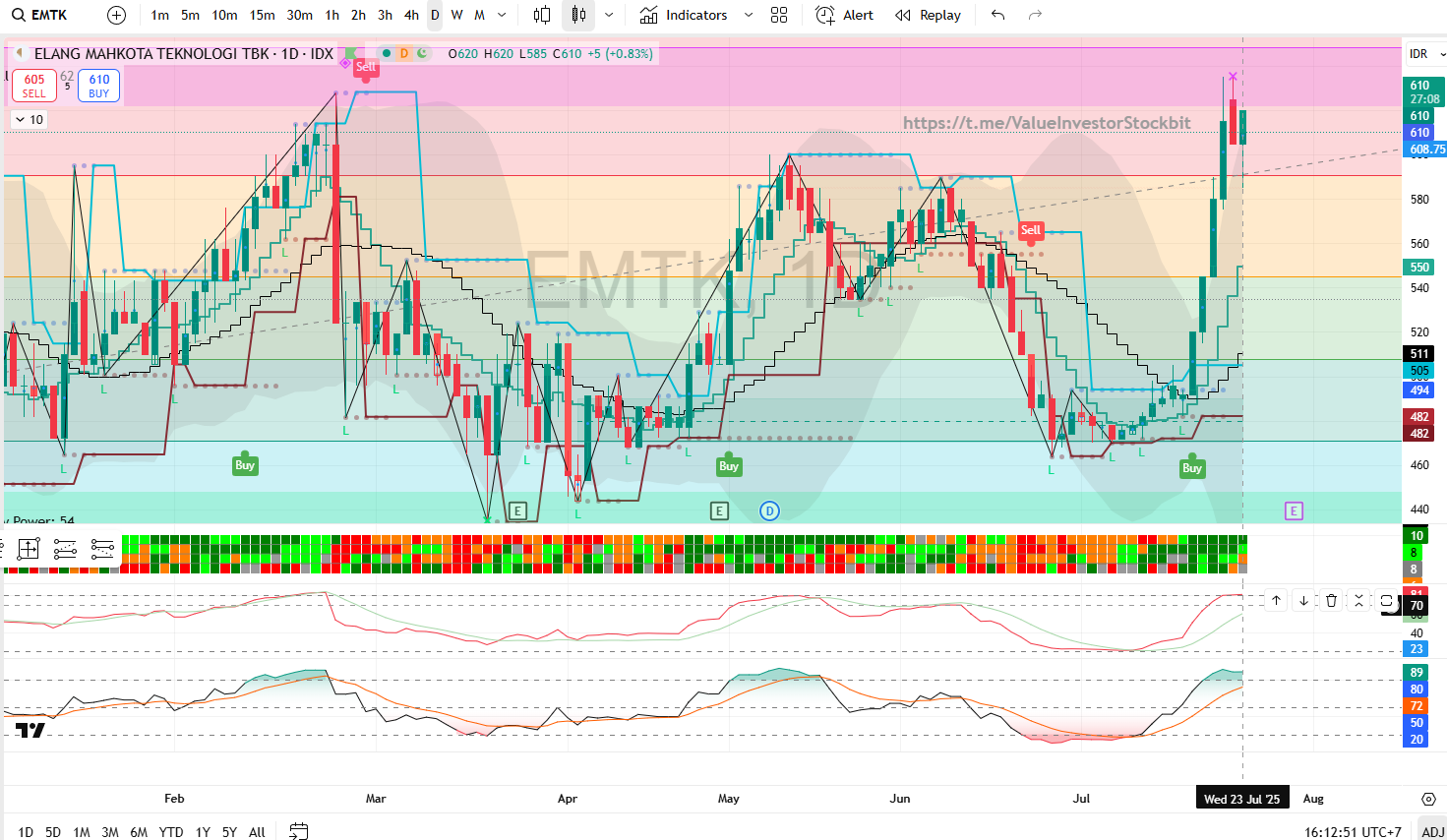
Task: Click the TradingView logo
Action: pyautogui.click(x=30, y=730)
